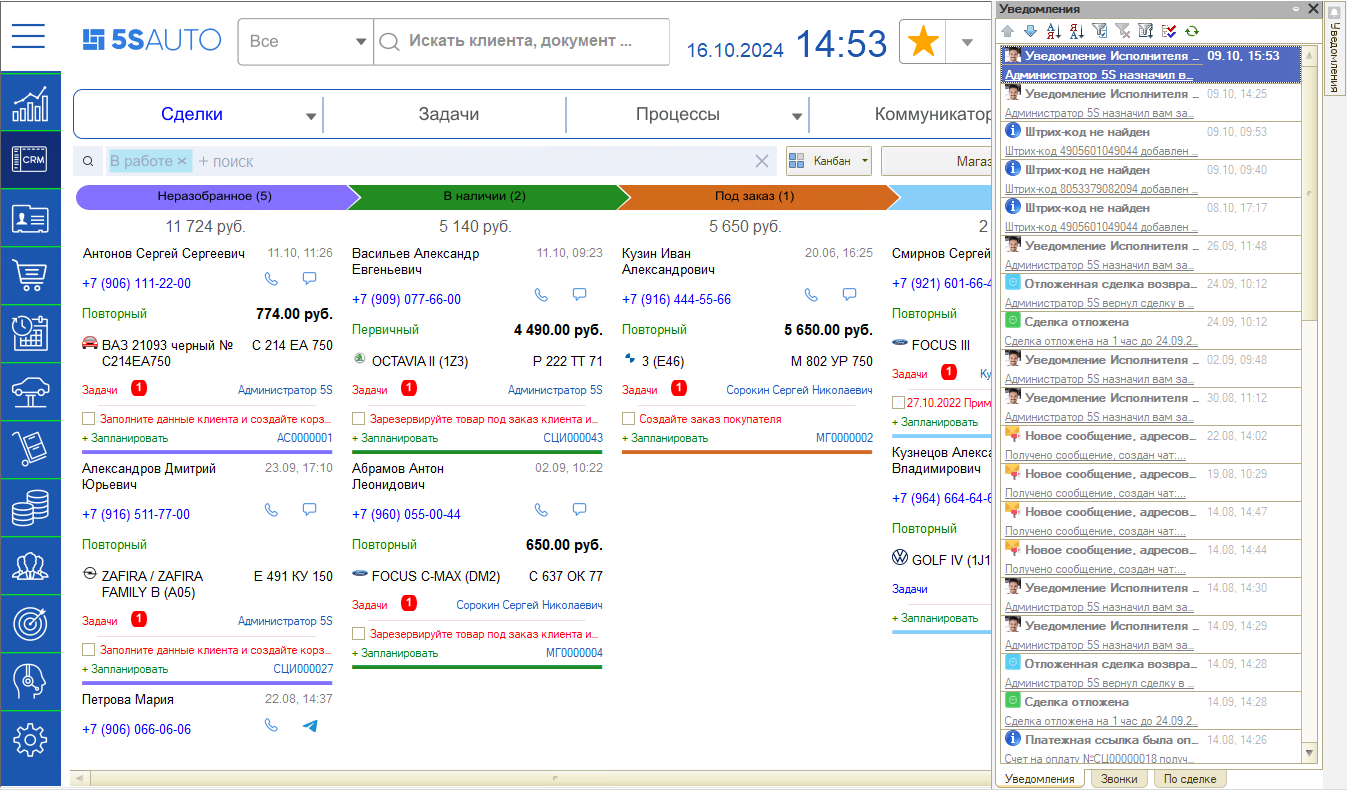Clear the notifications filter

pyautogui.click(x=1122, y=31)
